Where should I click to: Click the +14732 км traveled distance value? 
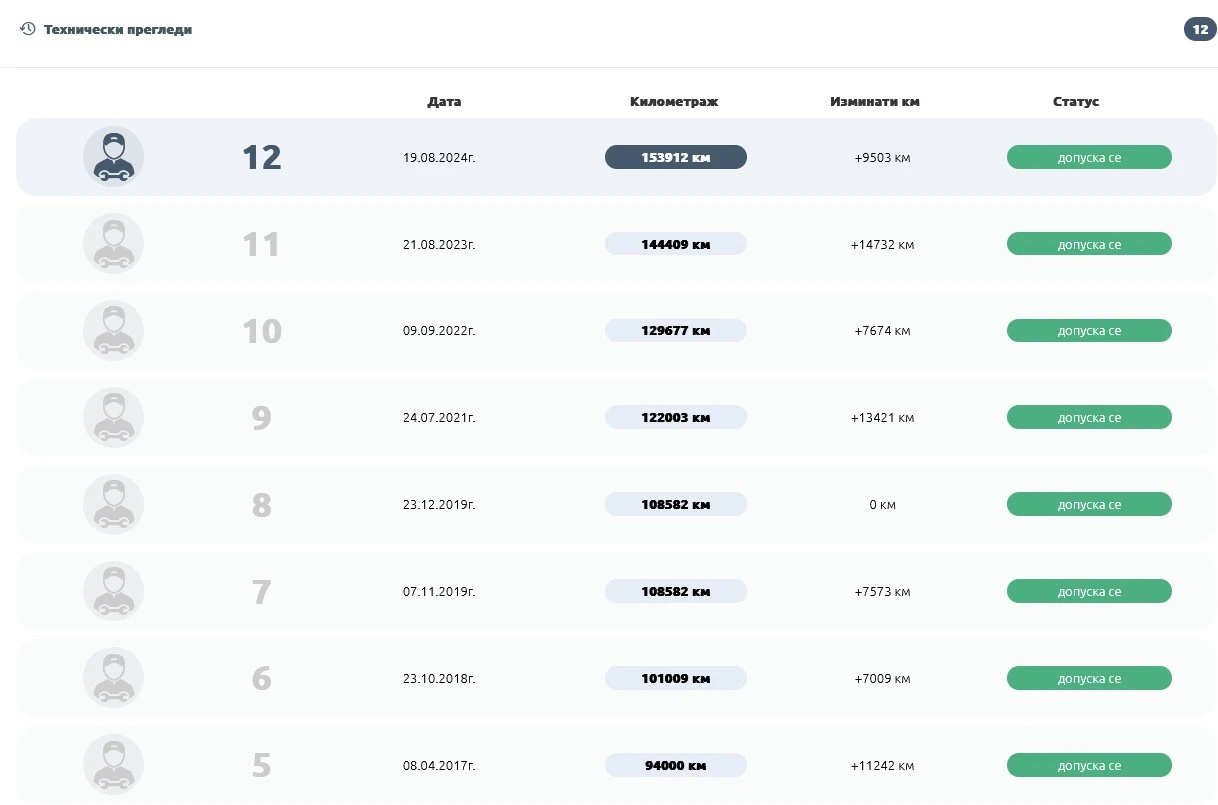click(882, 245)
